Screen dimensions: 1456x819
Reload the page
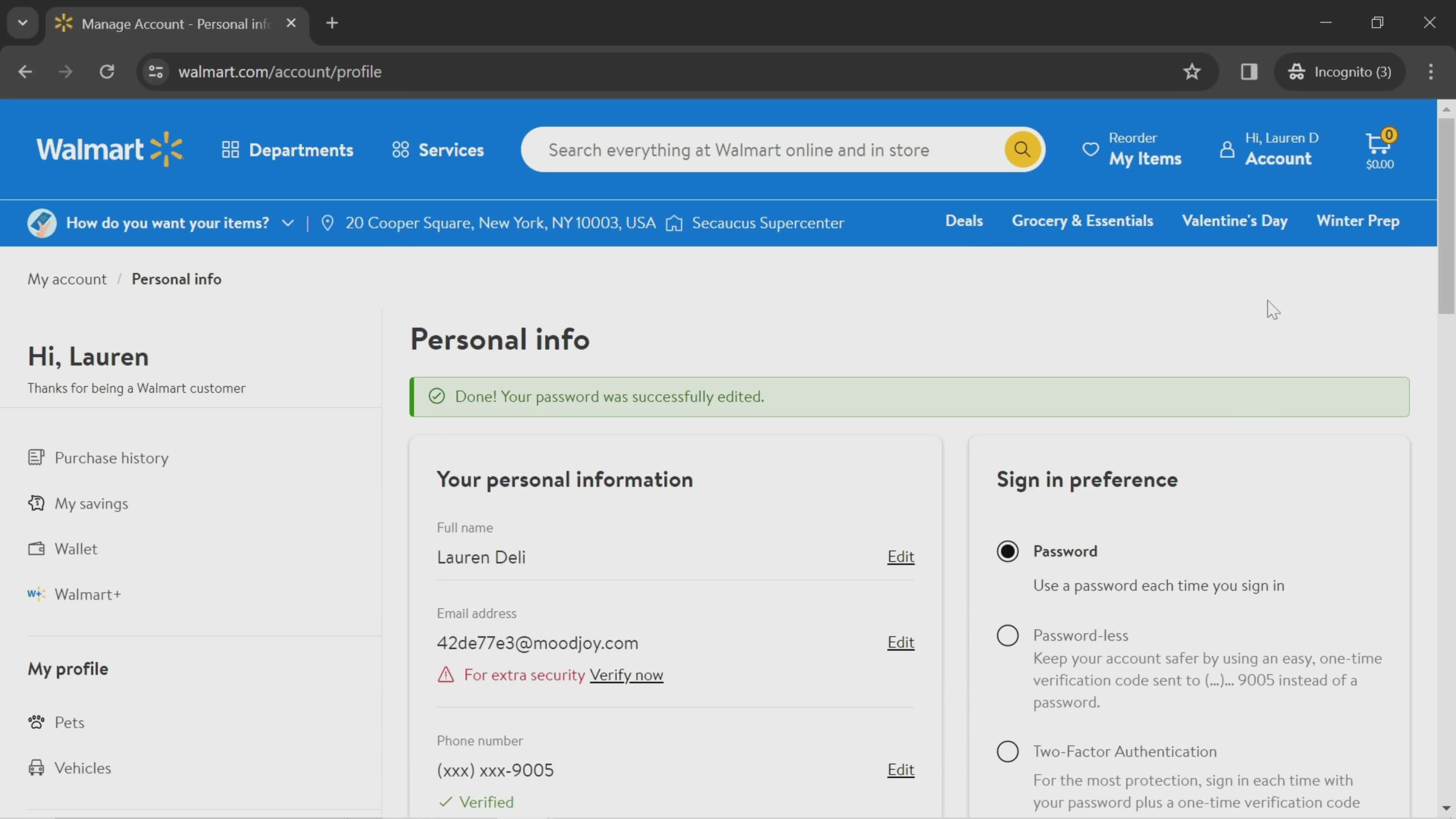(x=107, y=72)
